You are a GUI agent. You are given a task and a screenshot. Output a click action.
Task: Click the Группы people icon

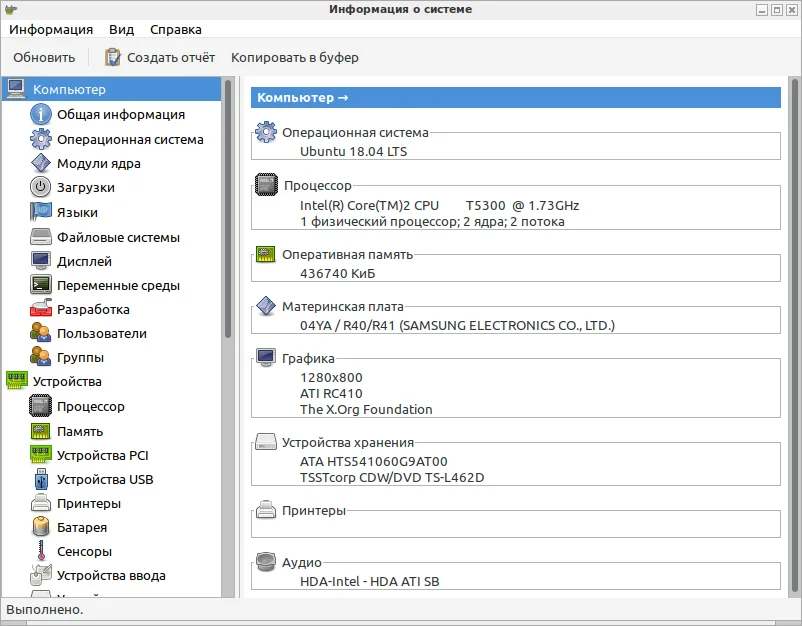40,357
